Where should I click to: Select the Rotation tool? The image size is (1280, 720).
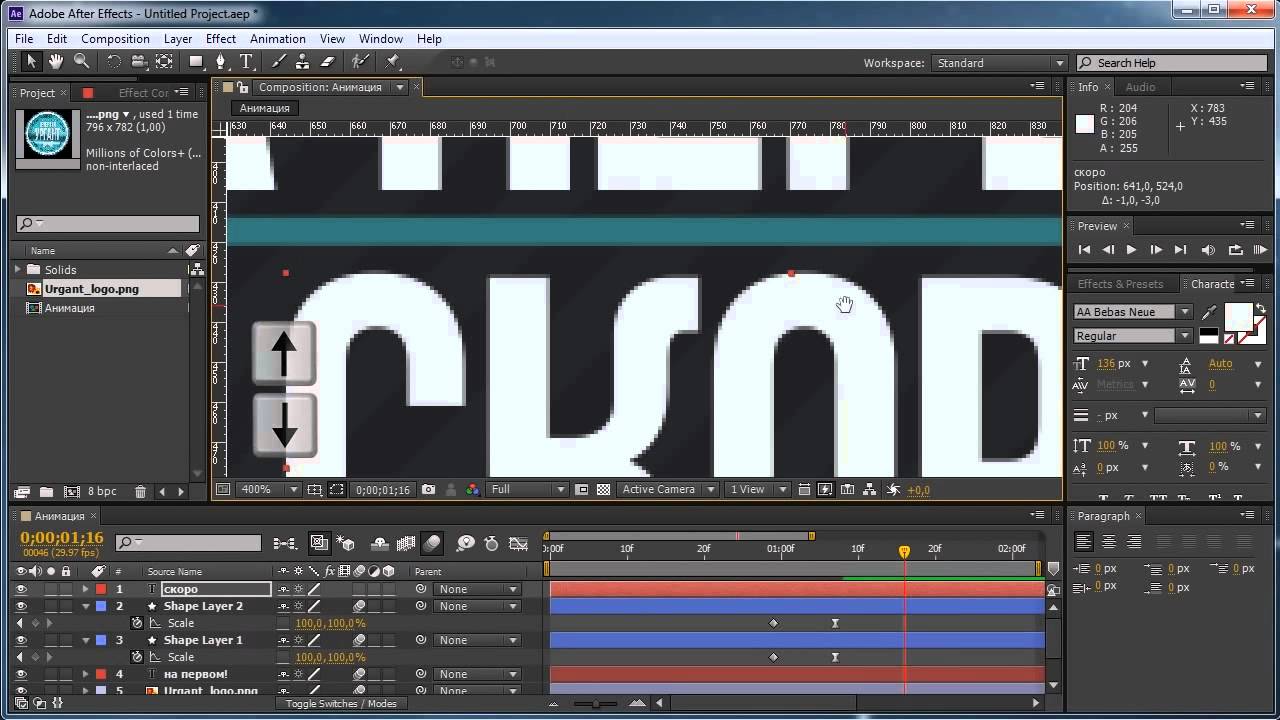click(114, 62)
